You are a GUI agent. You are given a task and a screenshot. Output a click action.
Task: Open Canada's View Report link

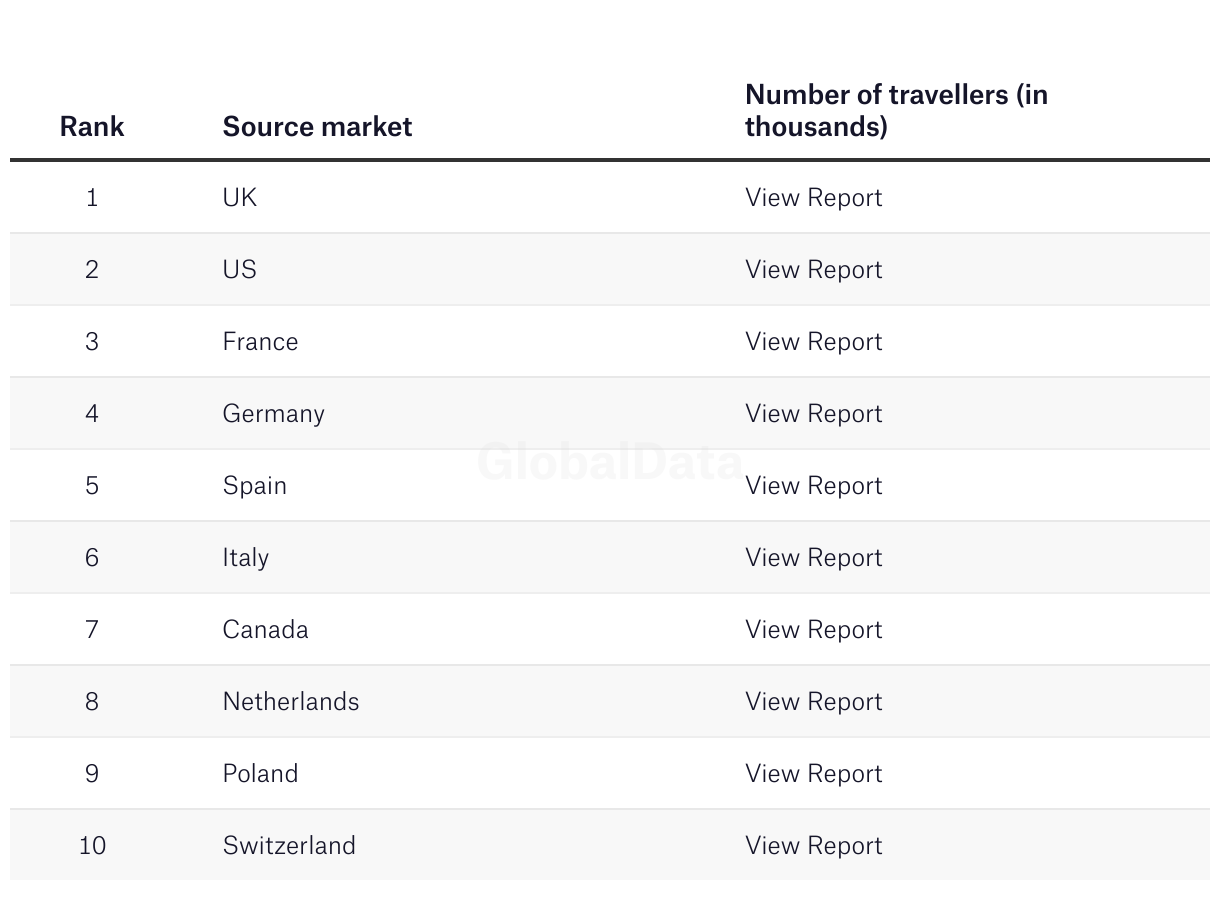[x=813, y=630]
